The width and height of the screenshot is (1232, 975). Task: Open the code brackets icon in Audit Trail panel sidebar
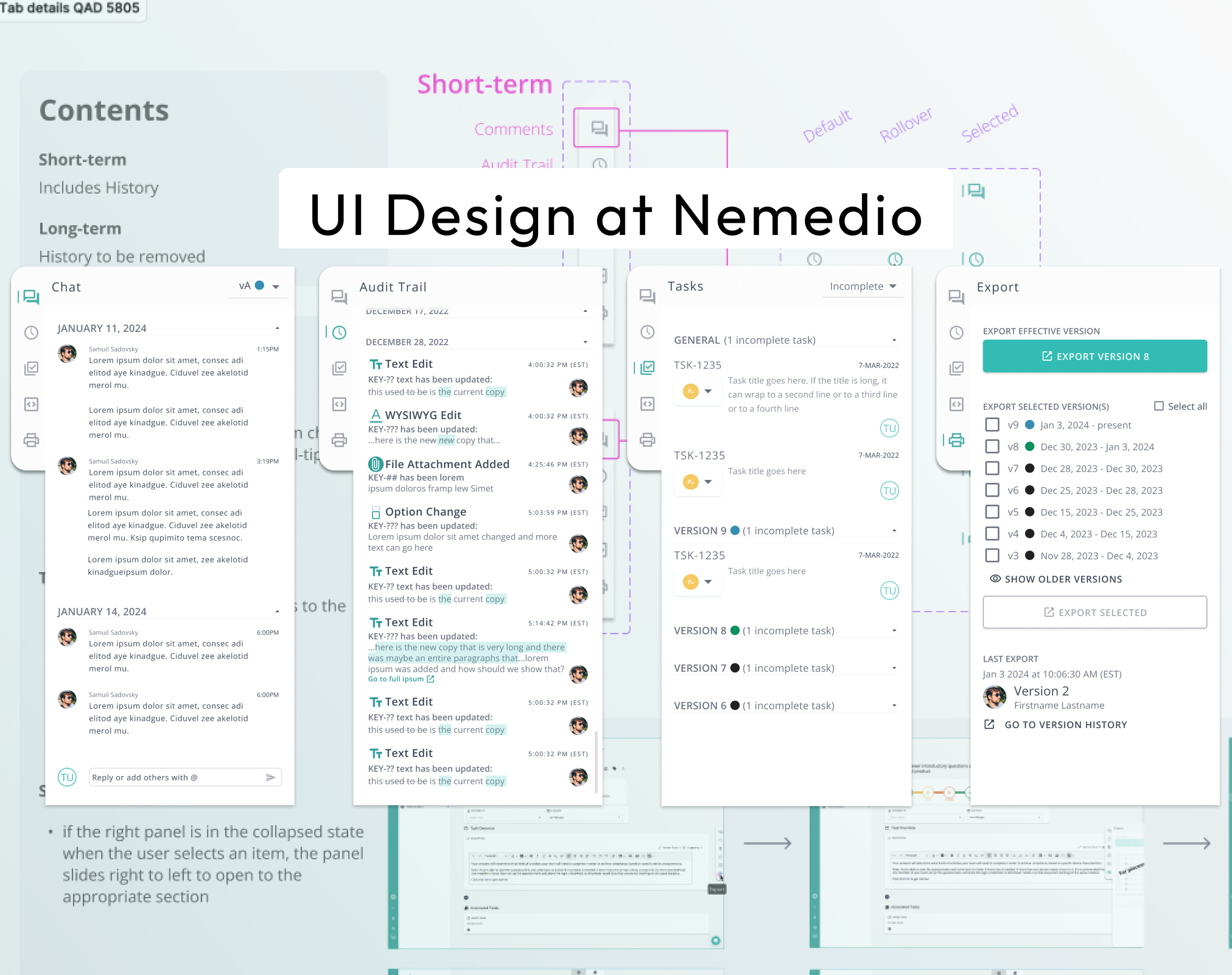tap(339, 404)
